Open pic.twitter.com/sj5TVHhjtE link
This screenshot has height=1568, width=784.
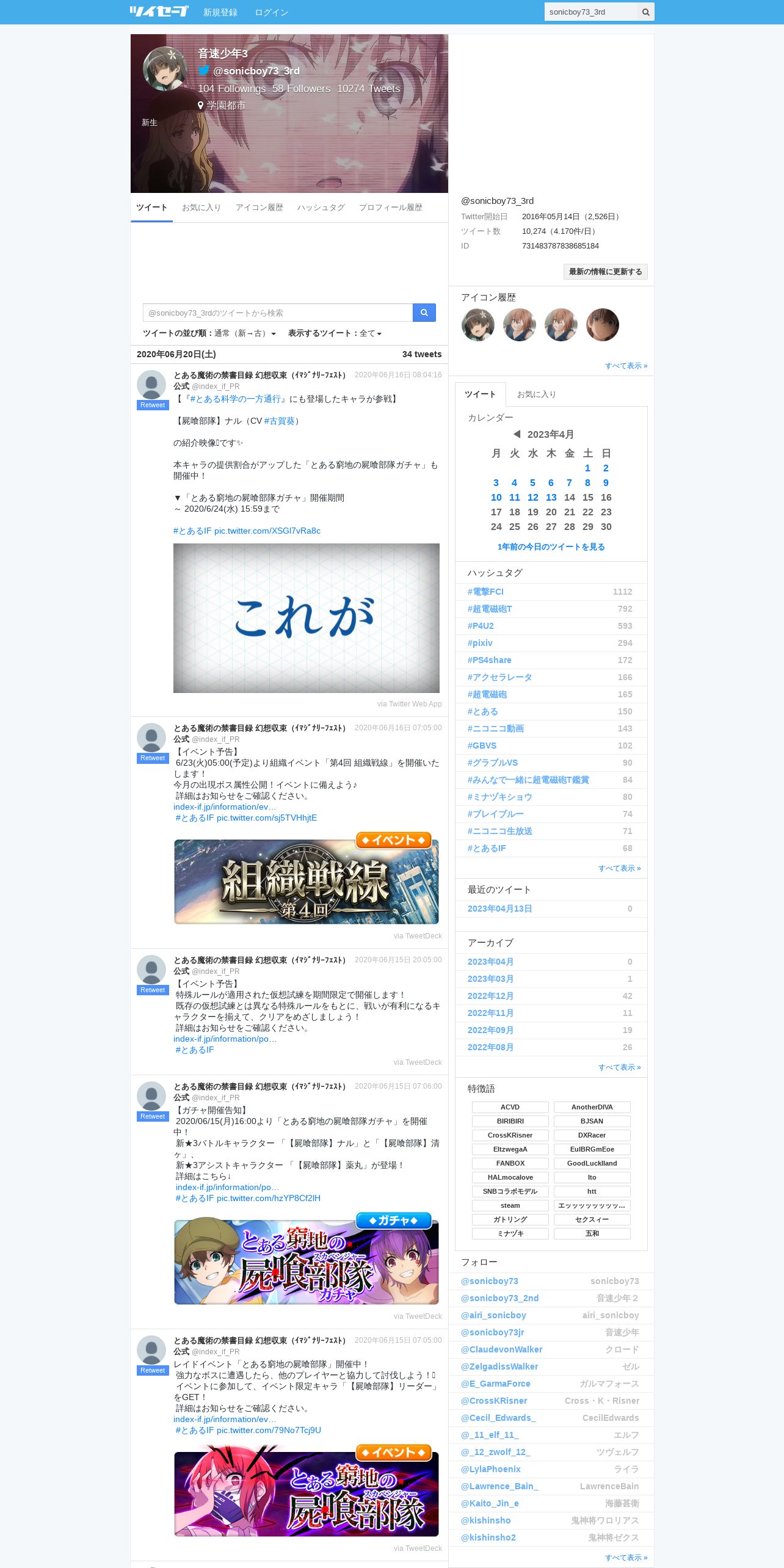(x=267, y=818)
